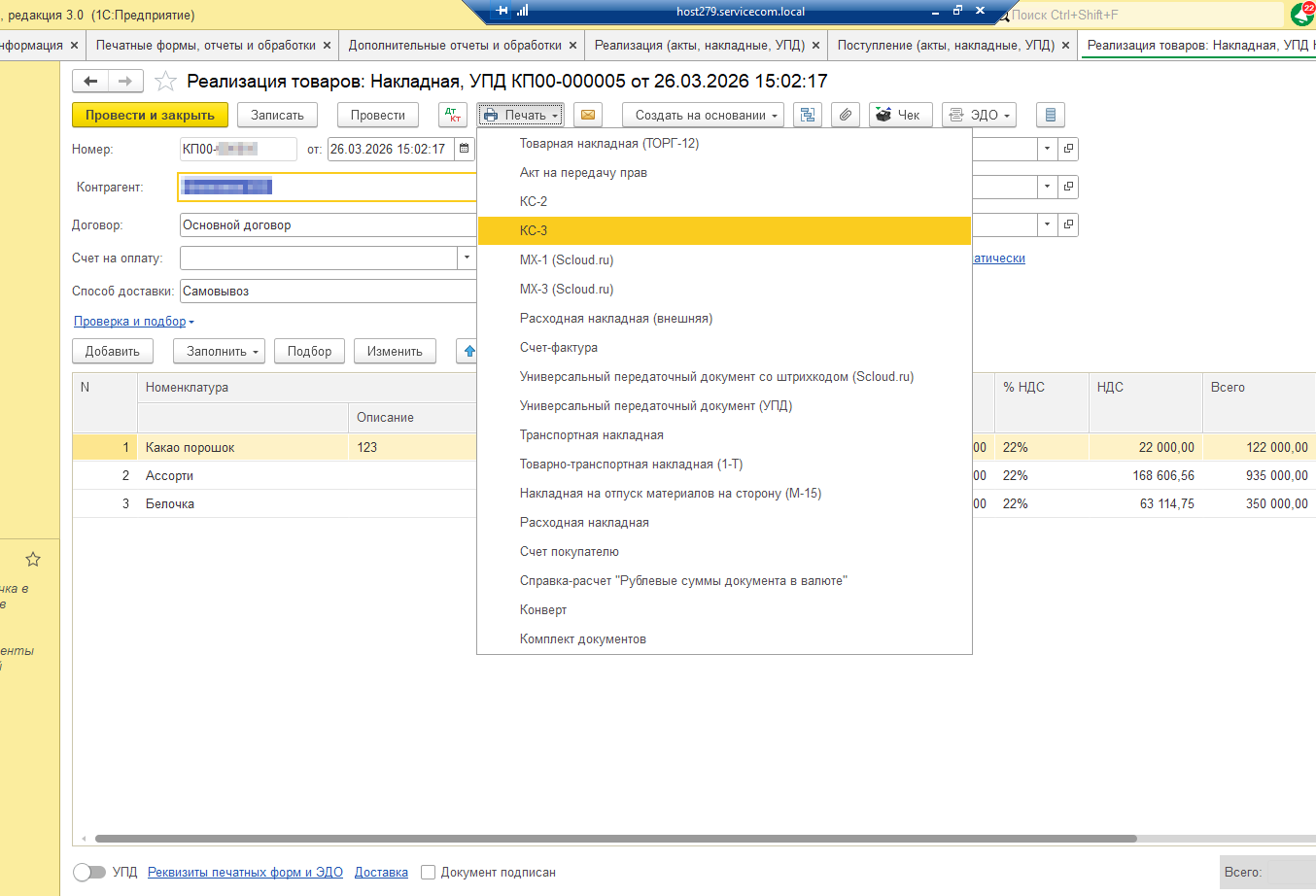Open Счет на оплату dropdown arrow
The image size is (1316, 896).
[x=467, y=258]
